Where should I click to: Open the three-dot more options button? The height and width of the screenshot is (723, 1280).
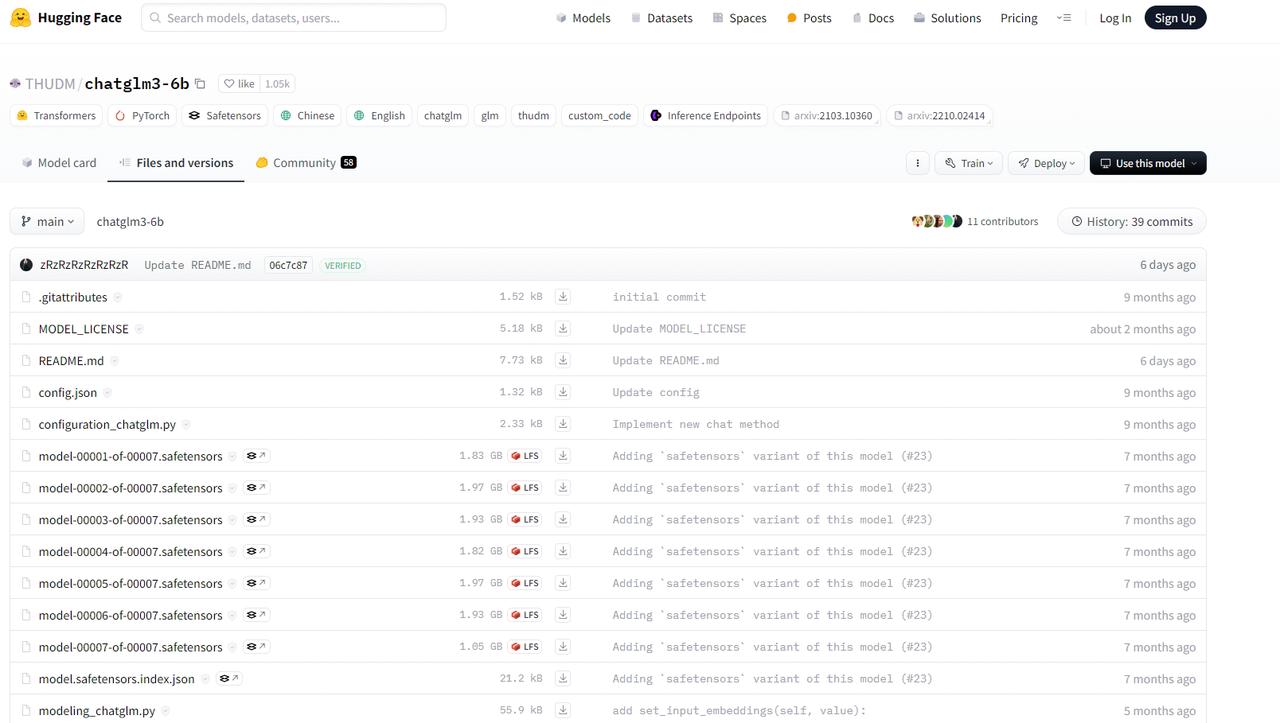pos(917,163)
